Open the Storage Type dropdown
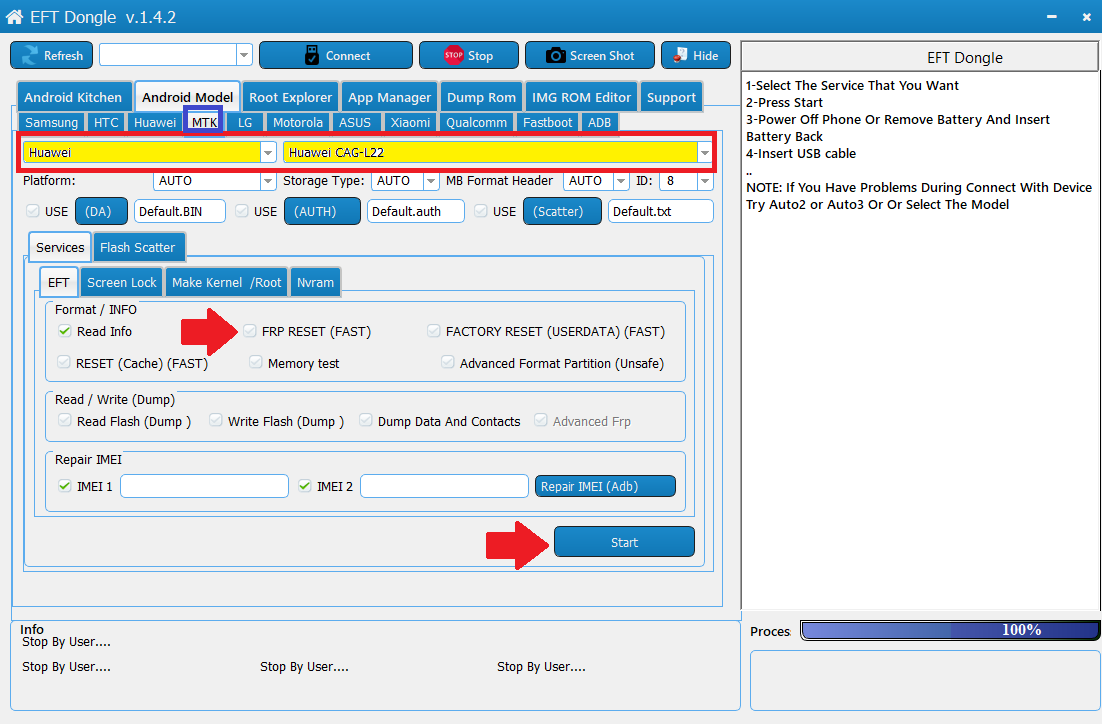The image size is (1102, 724). pos(431,181)
